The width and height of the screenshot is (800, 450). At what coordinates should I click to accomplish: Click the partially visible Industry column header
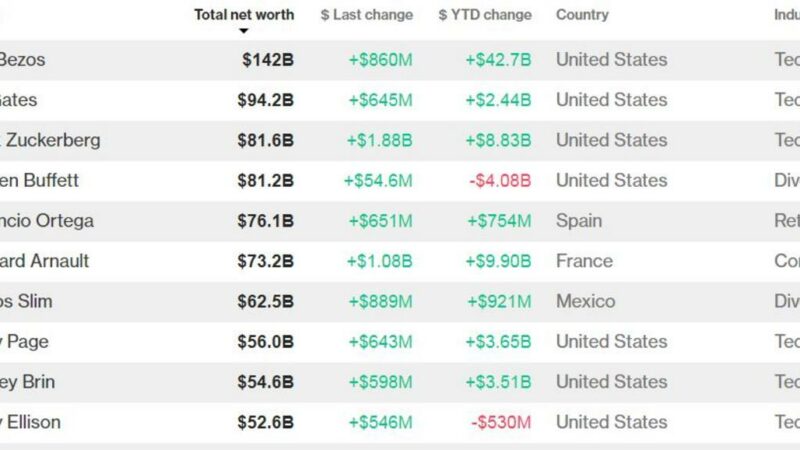coord(787,15)
